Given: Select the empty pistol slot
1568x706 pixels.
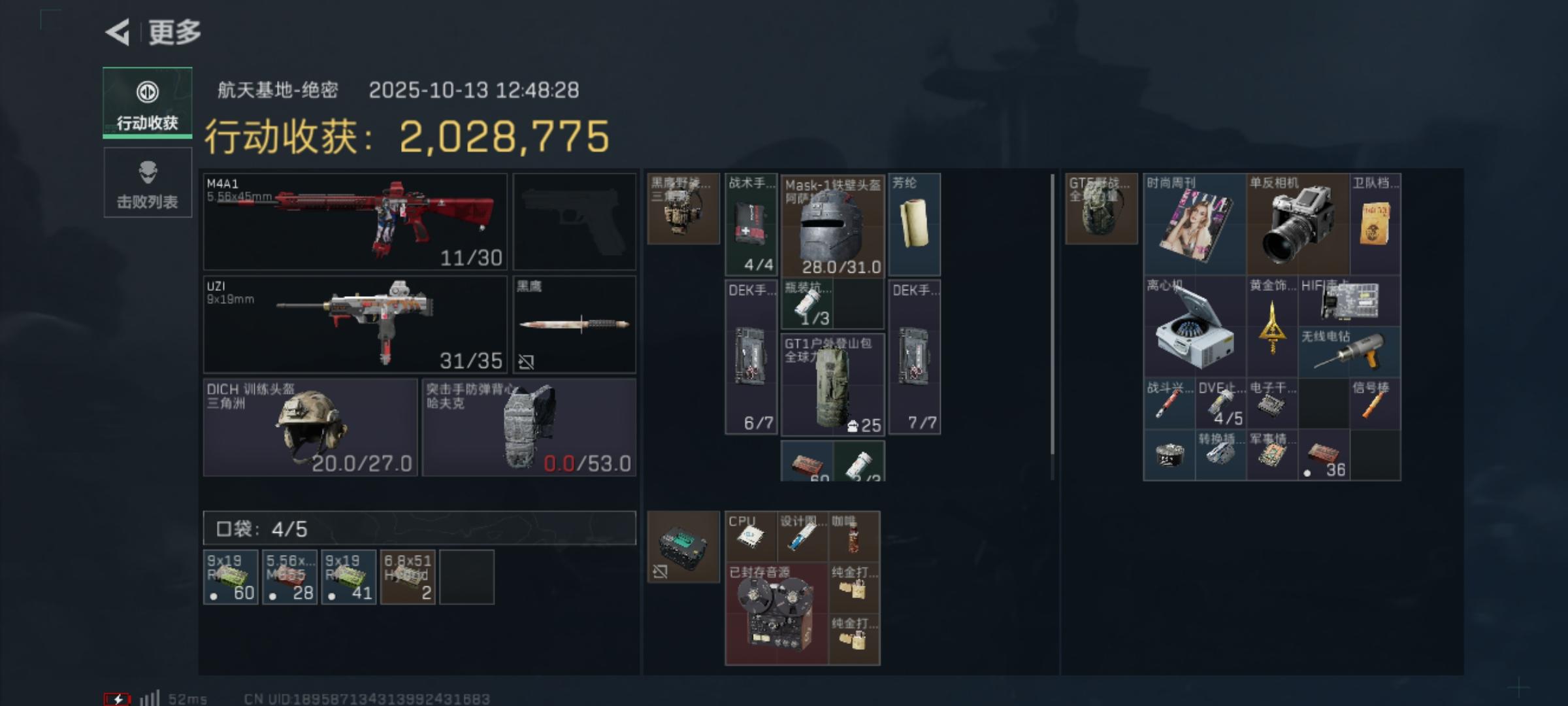Looking at the screenshot, I should coord(574,222).
